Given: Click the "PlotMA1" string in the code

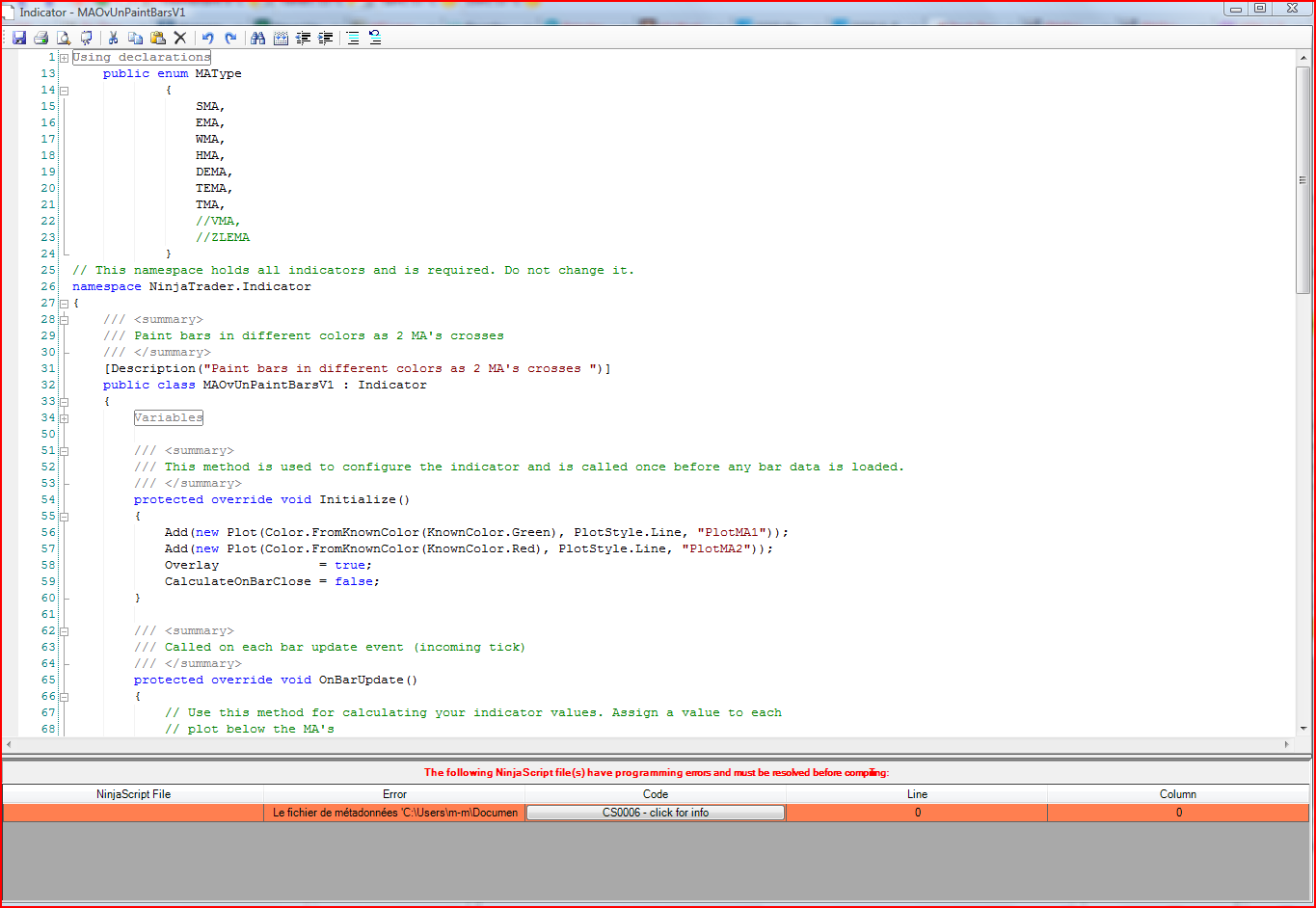Looking at the screenshot, I should pyautogui.click(x=732, y=532).
